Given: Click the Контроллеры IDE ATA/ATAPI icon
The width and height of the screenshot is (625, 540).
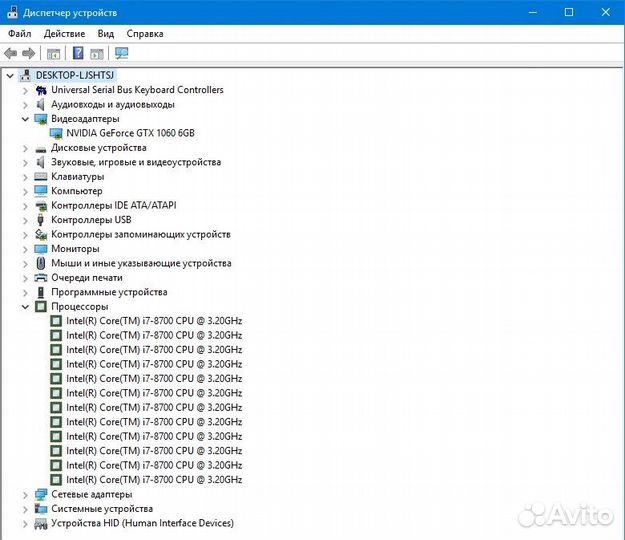Looking at the screenshot, I should [41, 206].
